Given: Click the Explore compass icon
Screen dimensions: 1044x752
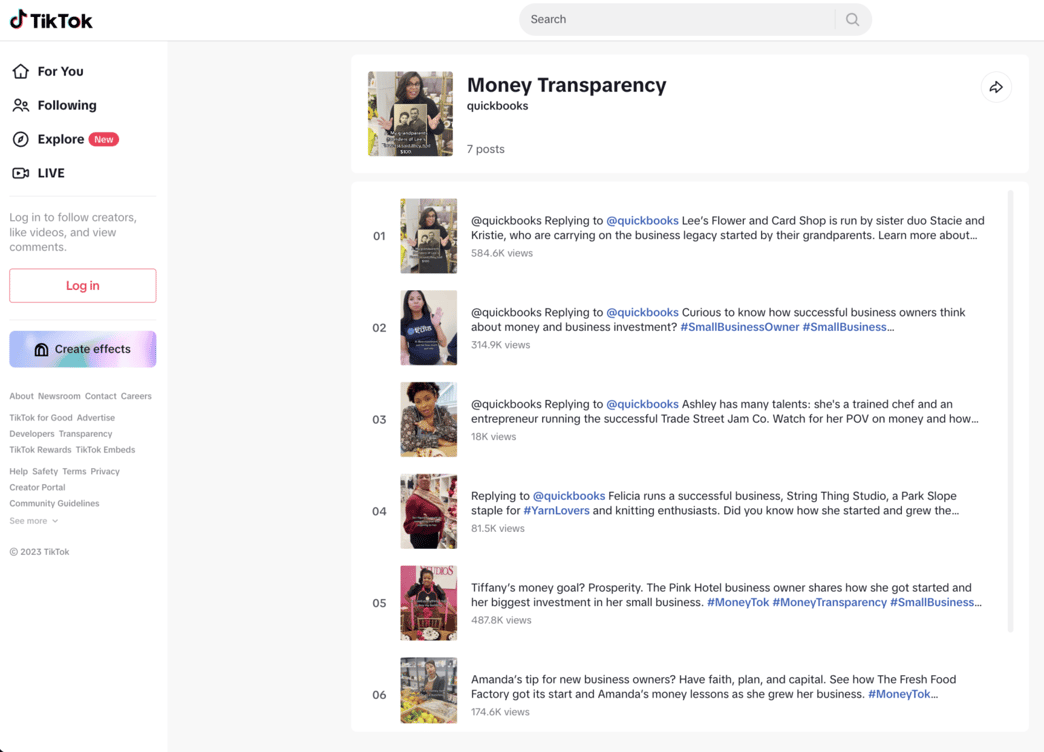Looking at the screenshot, I should click(21, 139).
